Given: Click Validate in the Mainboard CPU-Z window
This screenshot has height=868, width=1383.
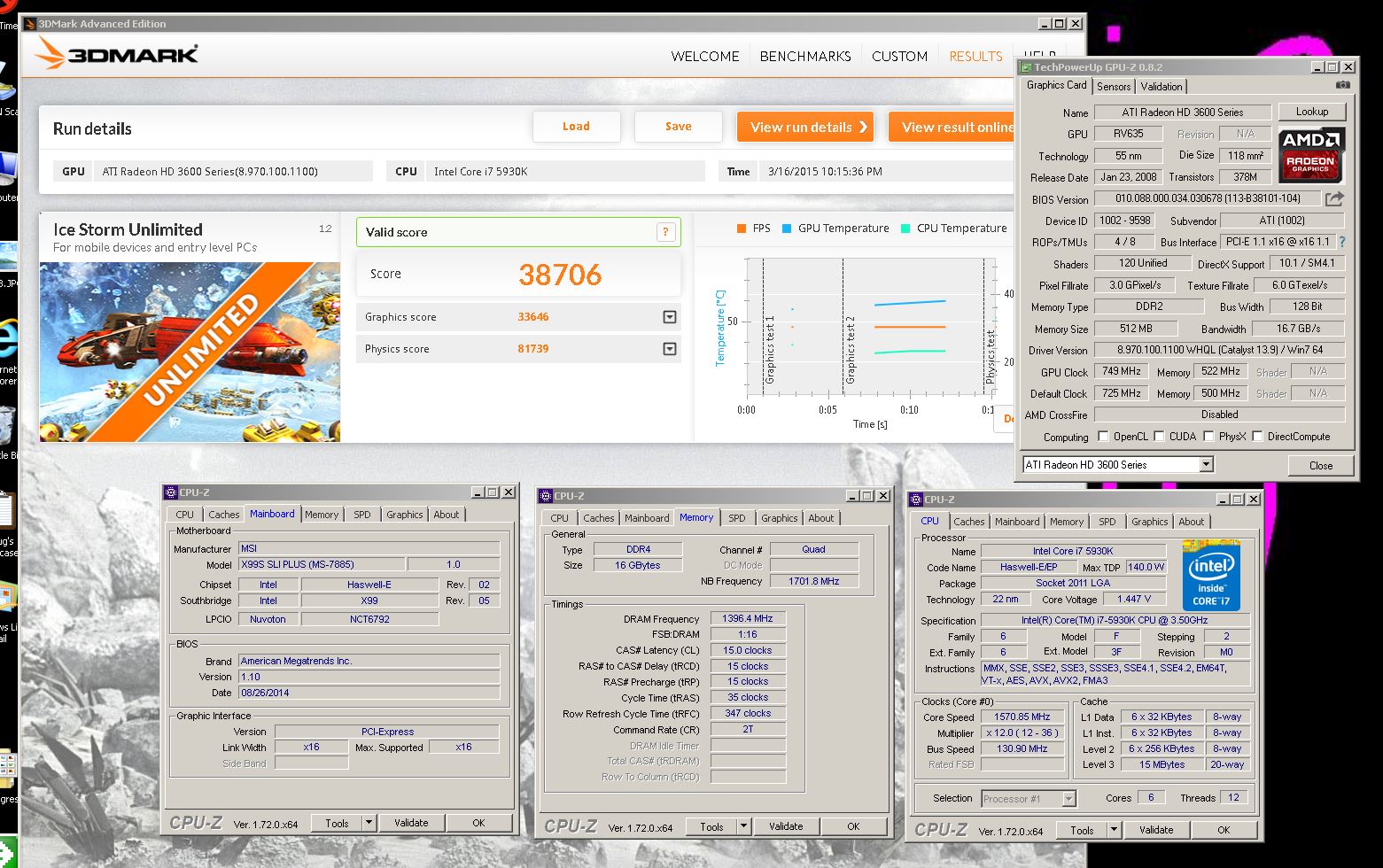Looking at the screenshot, I should [x=411, y=822].
